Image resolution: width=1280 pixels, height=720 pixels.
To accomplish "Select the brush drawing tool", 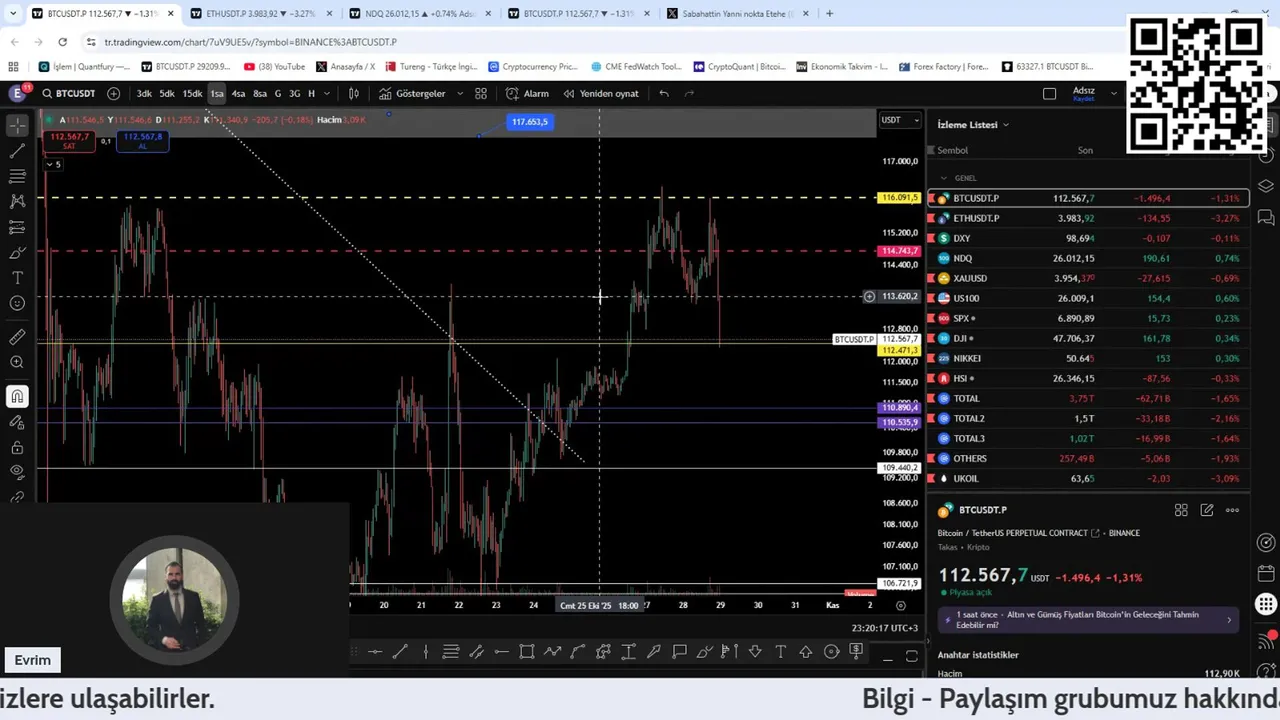I will (x=17, y=252).
